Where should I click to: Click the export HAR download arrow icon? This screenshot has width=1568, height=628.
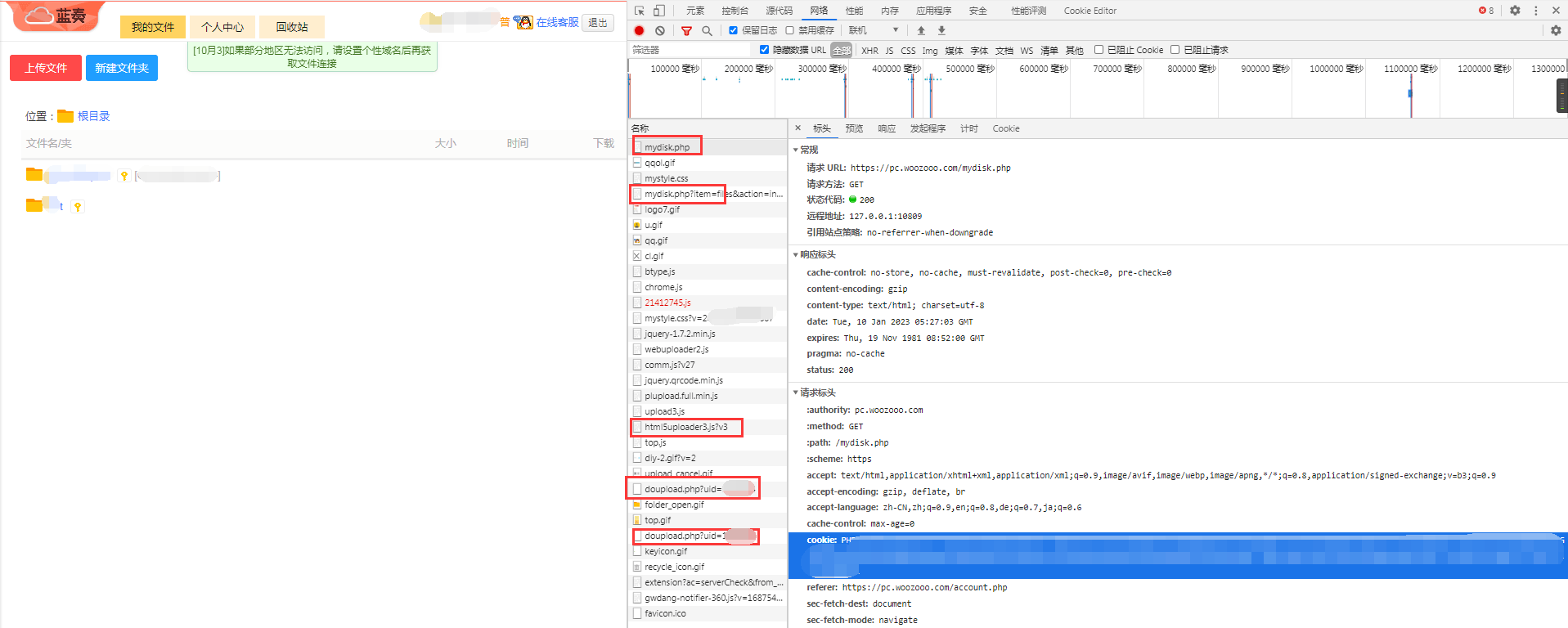[941, 30]
